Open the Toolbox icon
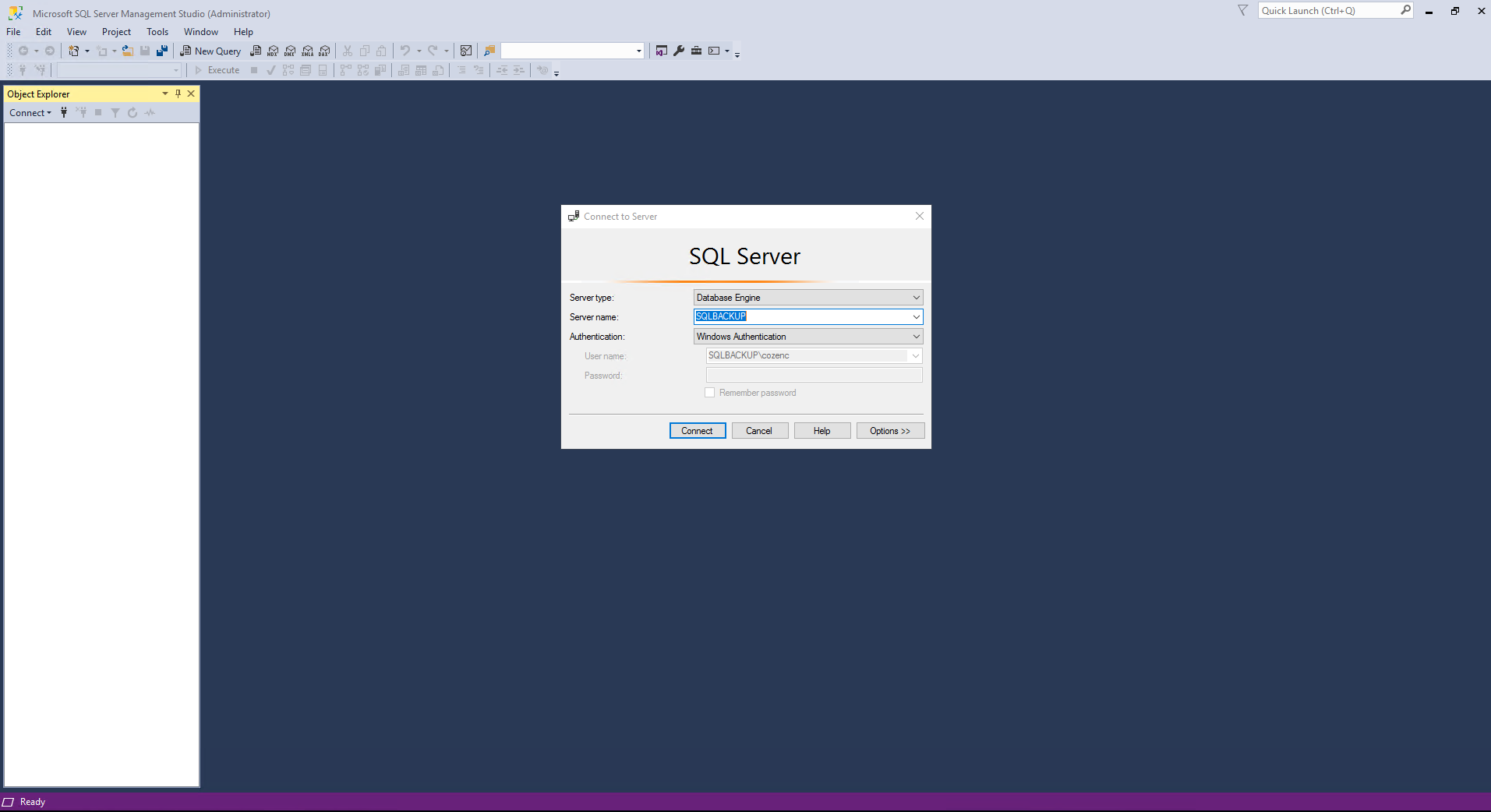Screen dimensions: 1491x812 pyautogui.click(x=696, y=51)
